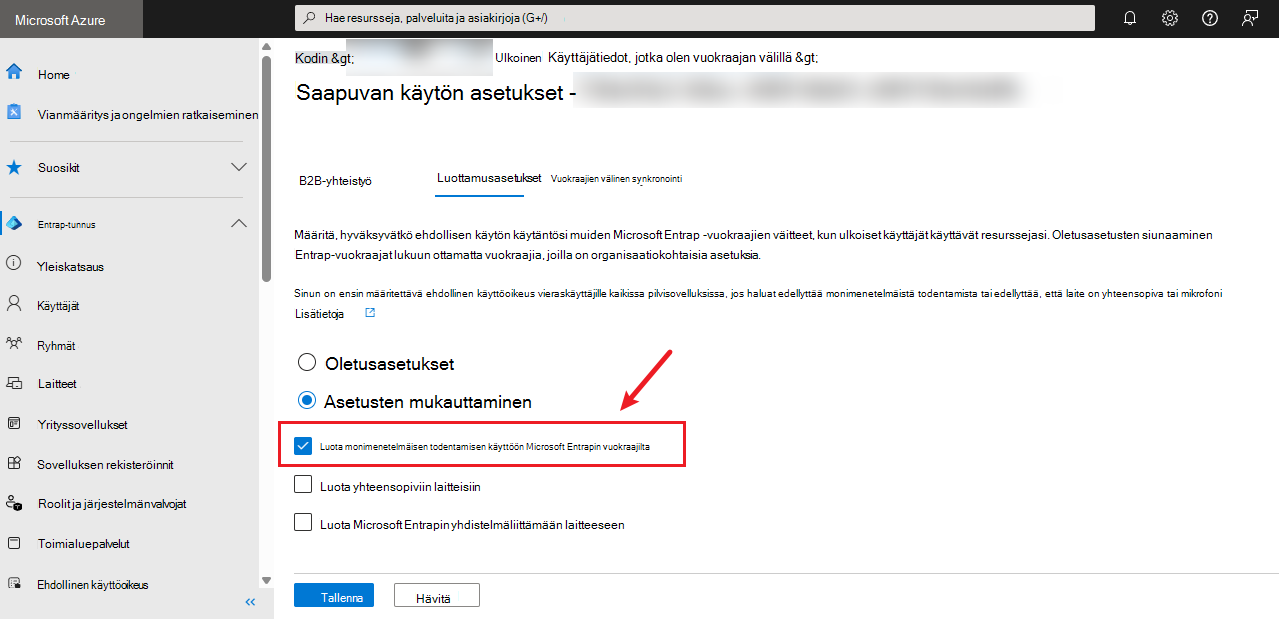Open the settings gear icon
Viewport: 1279px width, 619px height.
1170,18
